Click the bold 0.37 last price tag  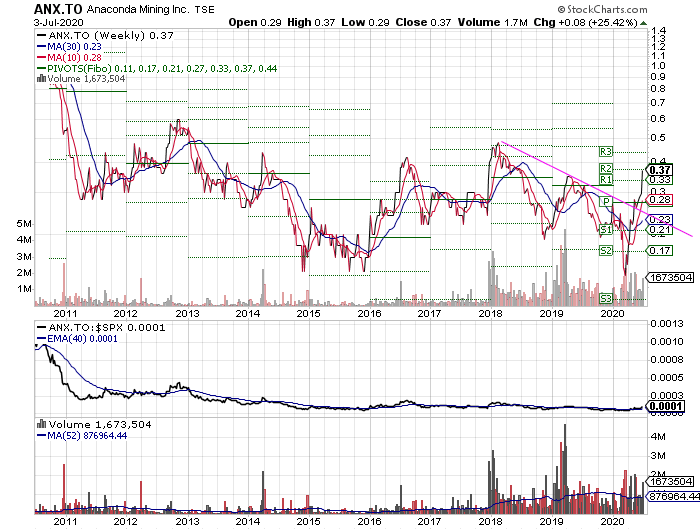coord(660,170)
